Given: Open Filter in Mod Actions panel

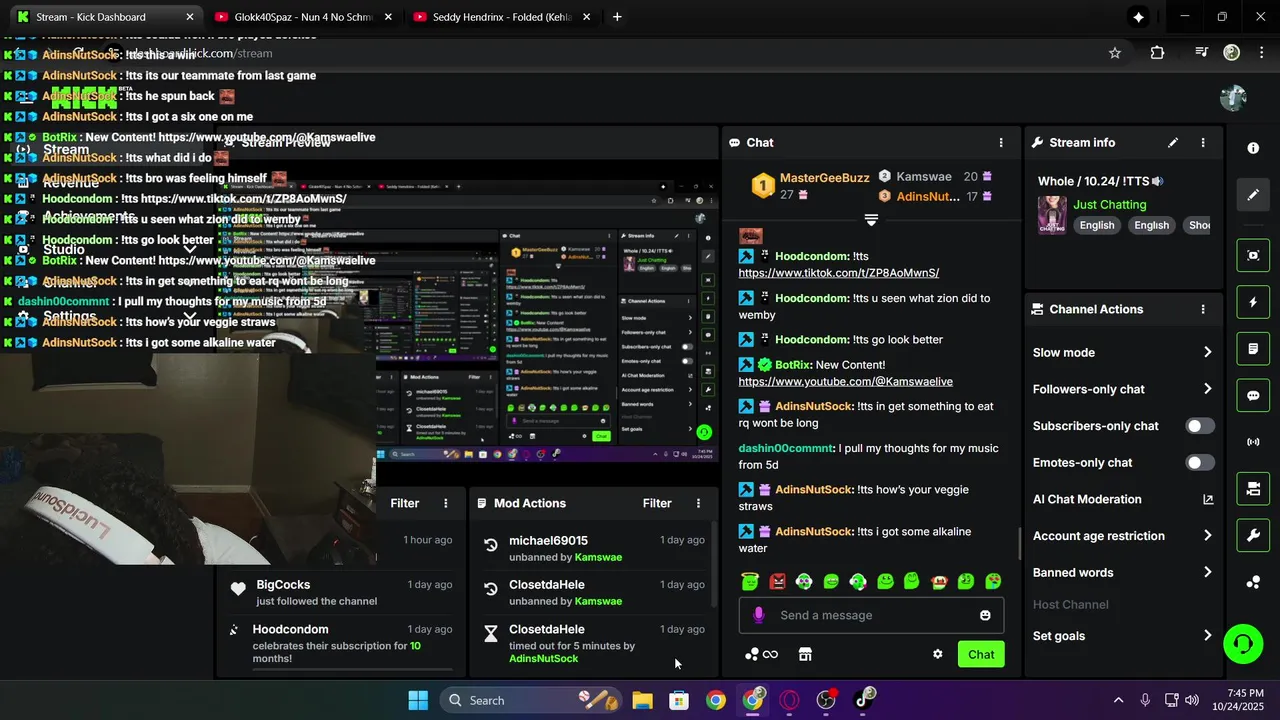Looking at the screenshot, I should (x=657, y=503).
